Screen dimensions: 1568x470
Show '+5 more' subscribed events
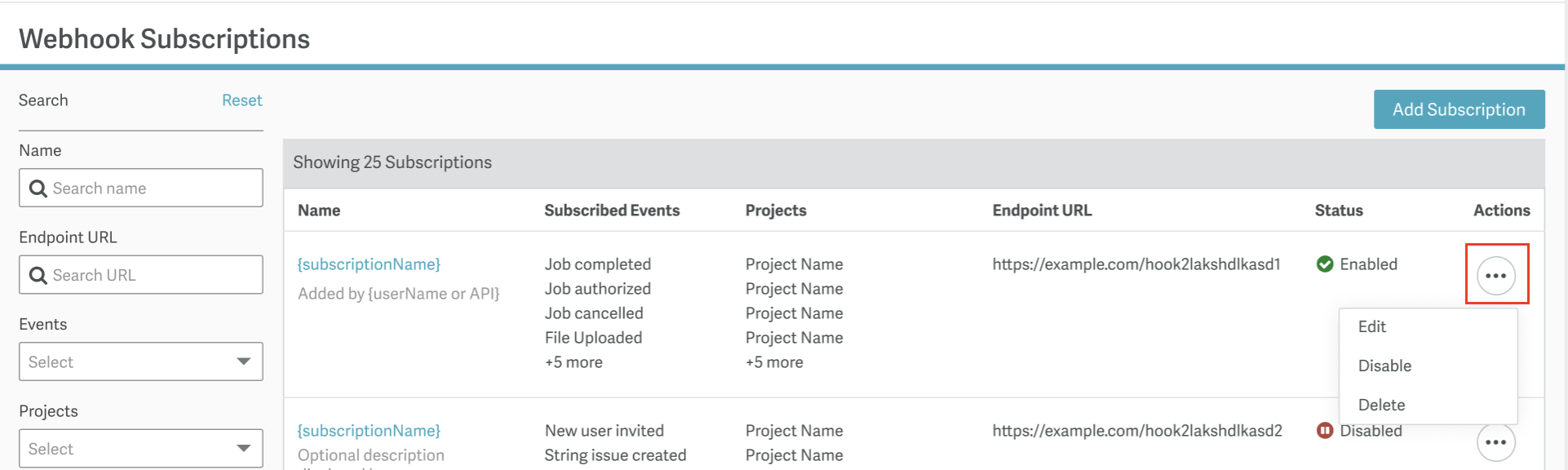point(574,362)
